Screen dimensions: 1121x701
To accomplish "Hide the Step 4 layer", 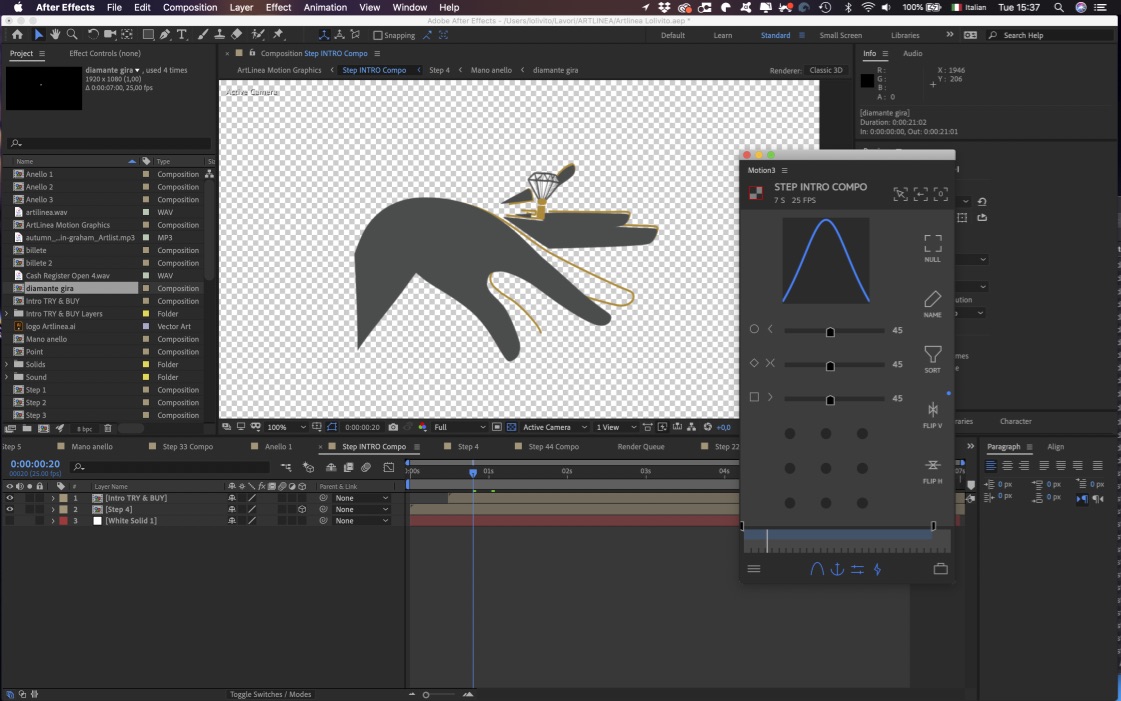I will point(9,509).
